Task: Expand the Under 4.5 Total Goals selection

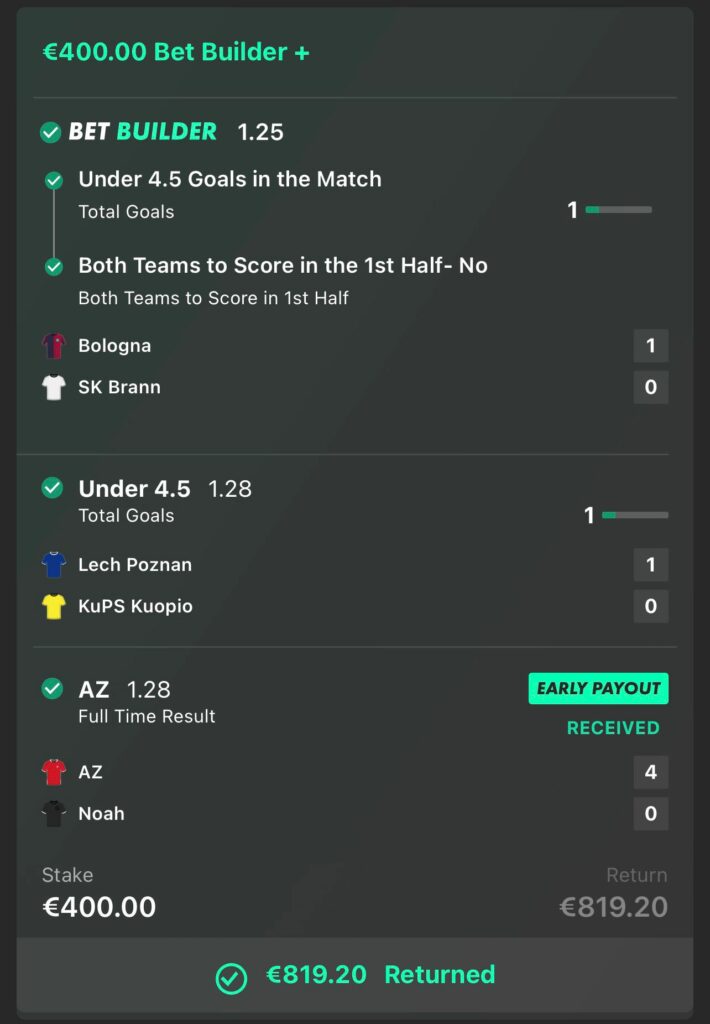Action: point(134,489)
